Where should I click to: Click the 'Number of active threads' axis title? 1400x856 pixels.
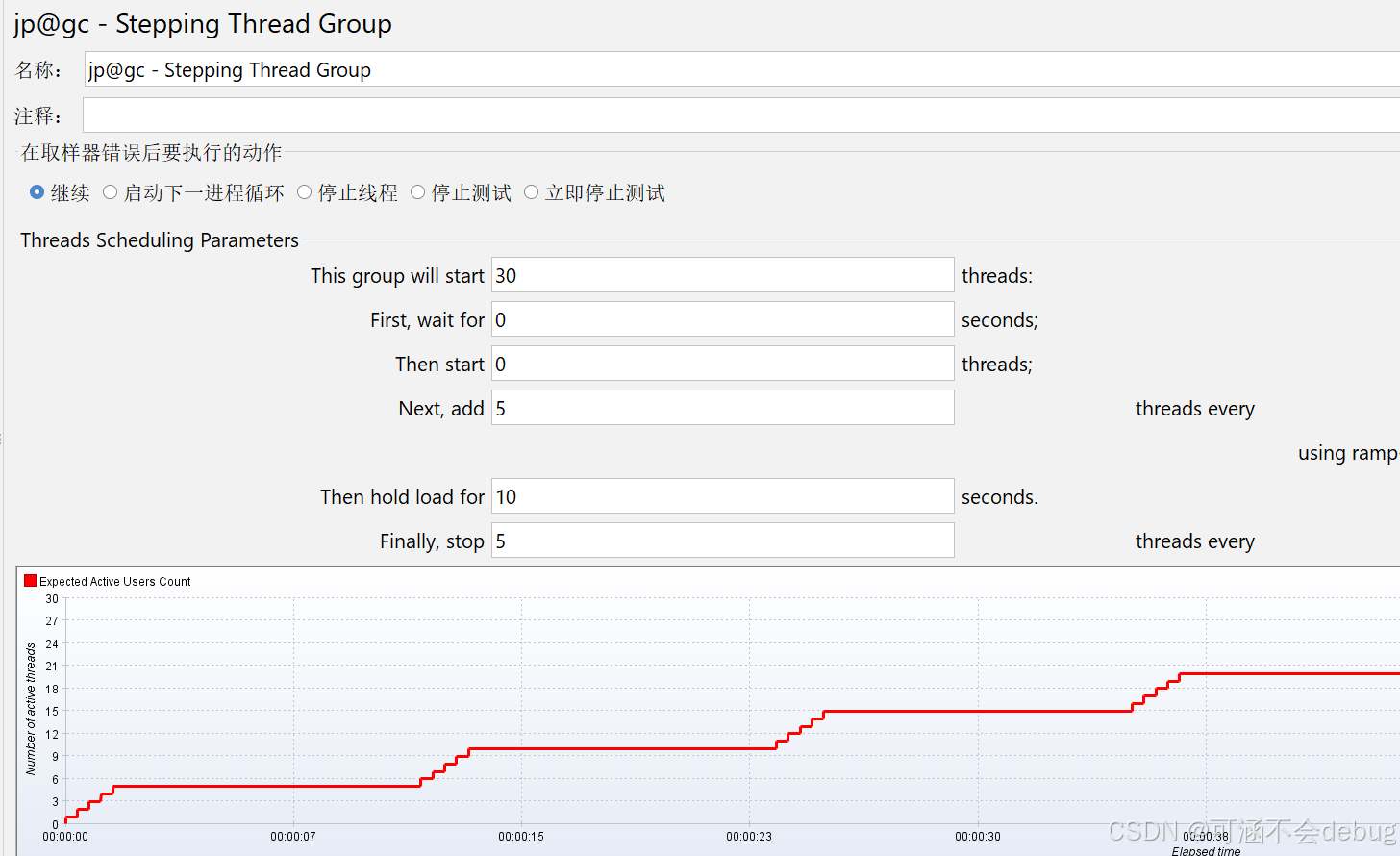[x=31, y=709]
